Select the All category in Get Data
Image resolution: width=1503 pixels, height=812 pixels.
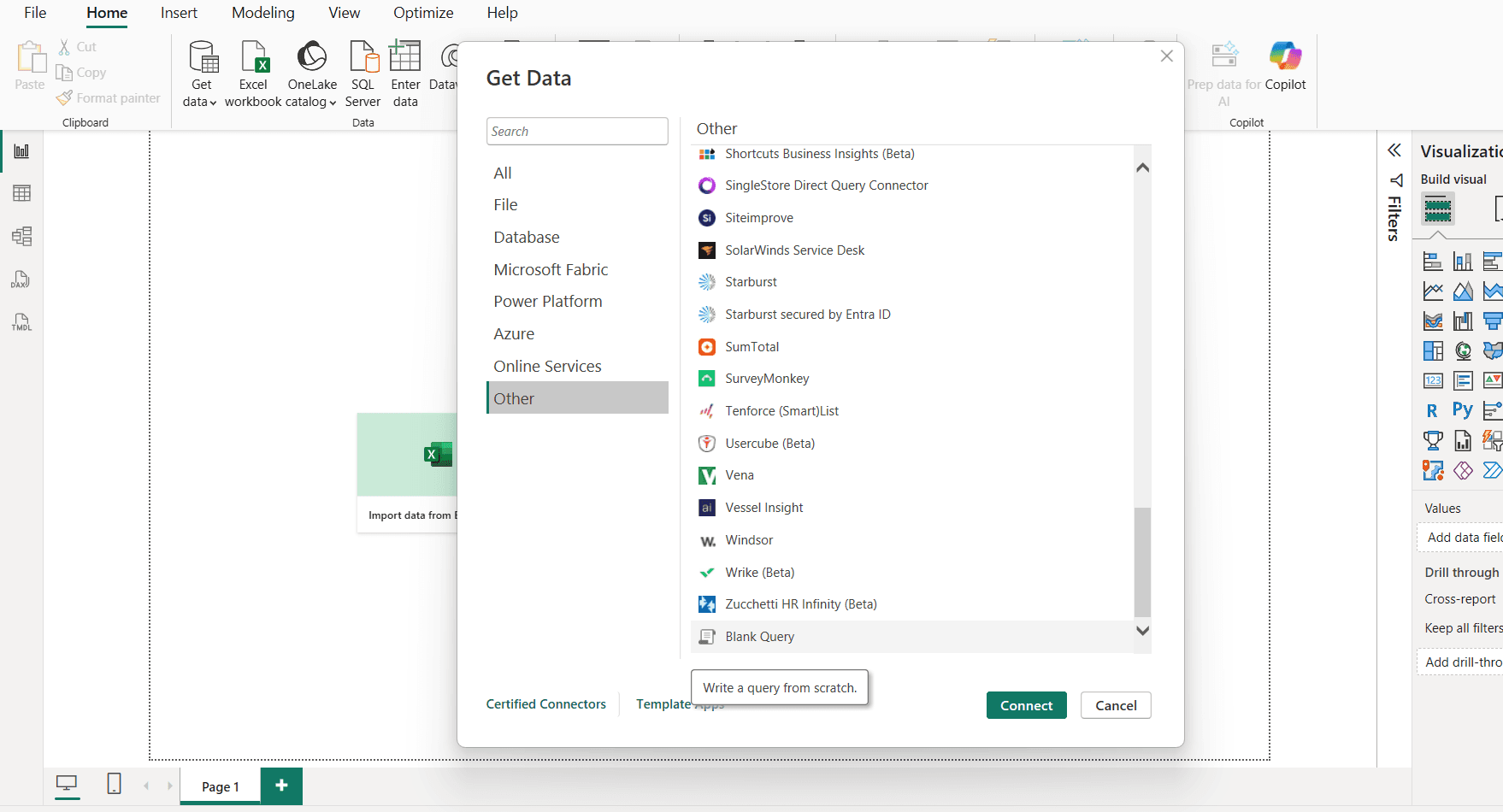pos(577,173)
